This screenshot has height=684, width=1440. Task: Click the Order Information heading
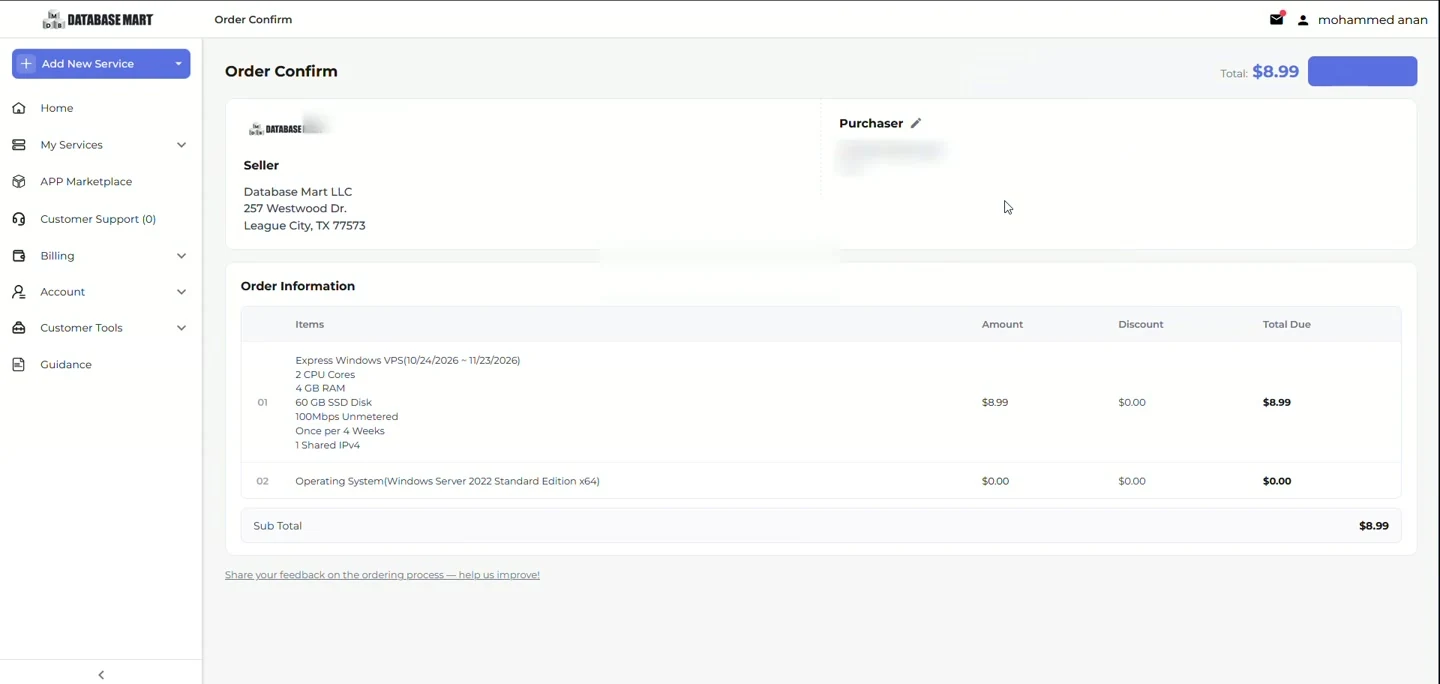point(297,286)
